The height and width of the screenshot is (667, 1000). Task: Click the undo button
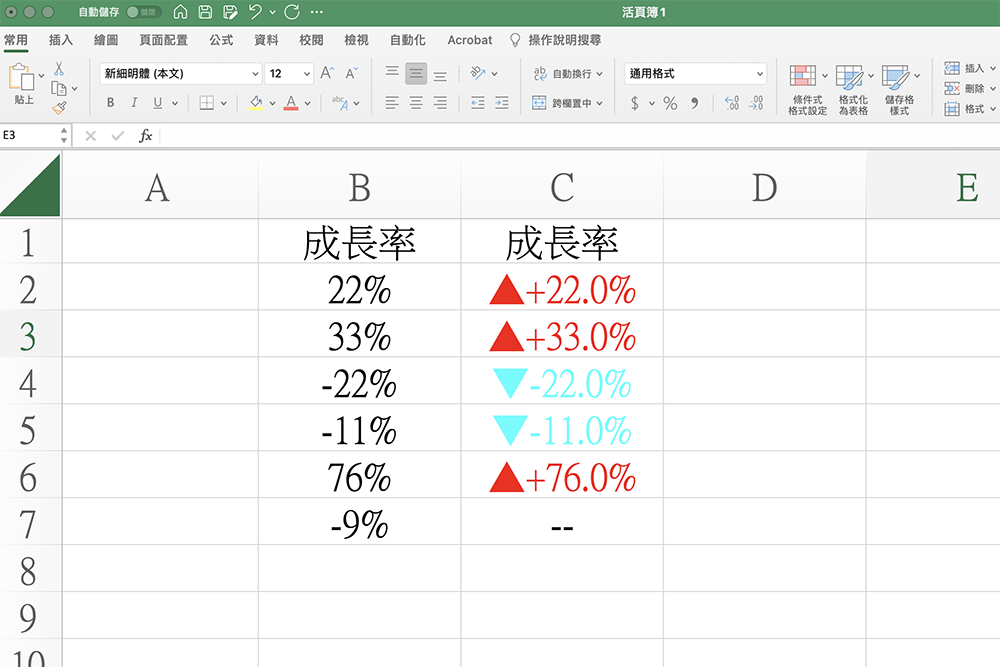pyautogui.click(x=257, y=11)
